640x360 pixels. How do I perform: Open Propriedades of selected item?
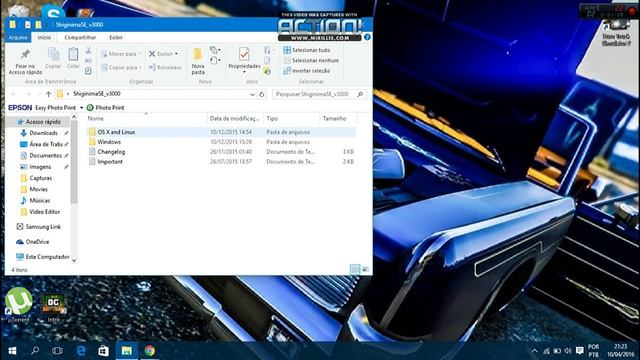[244, 60]
